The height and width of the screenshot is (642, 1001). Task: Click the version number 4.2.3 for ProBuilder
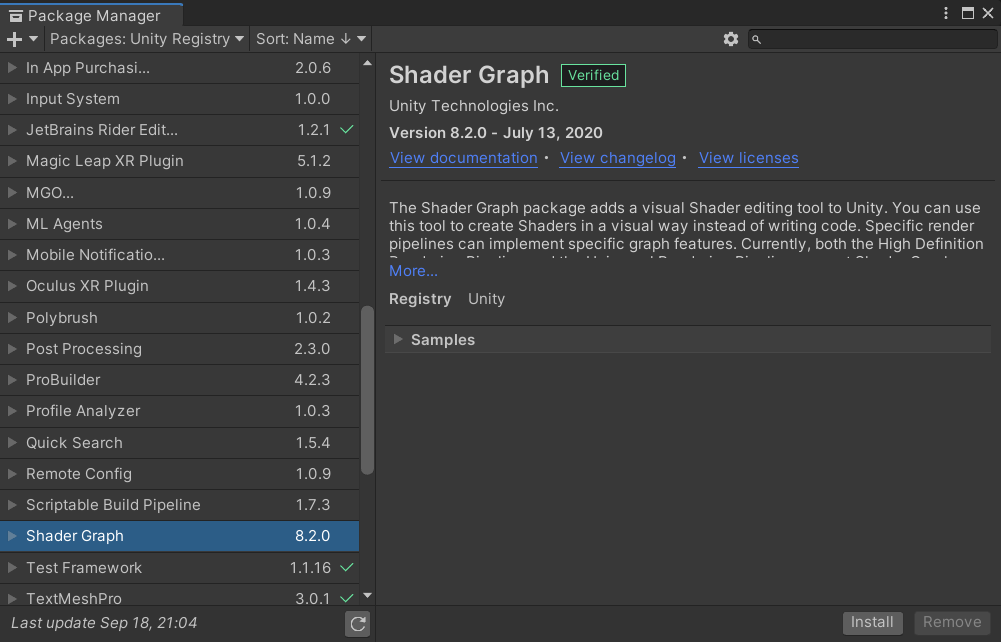(312, 380)
